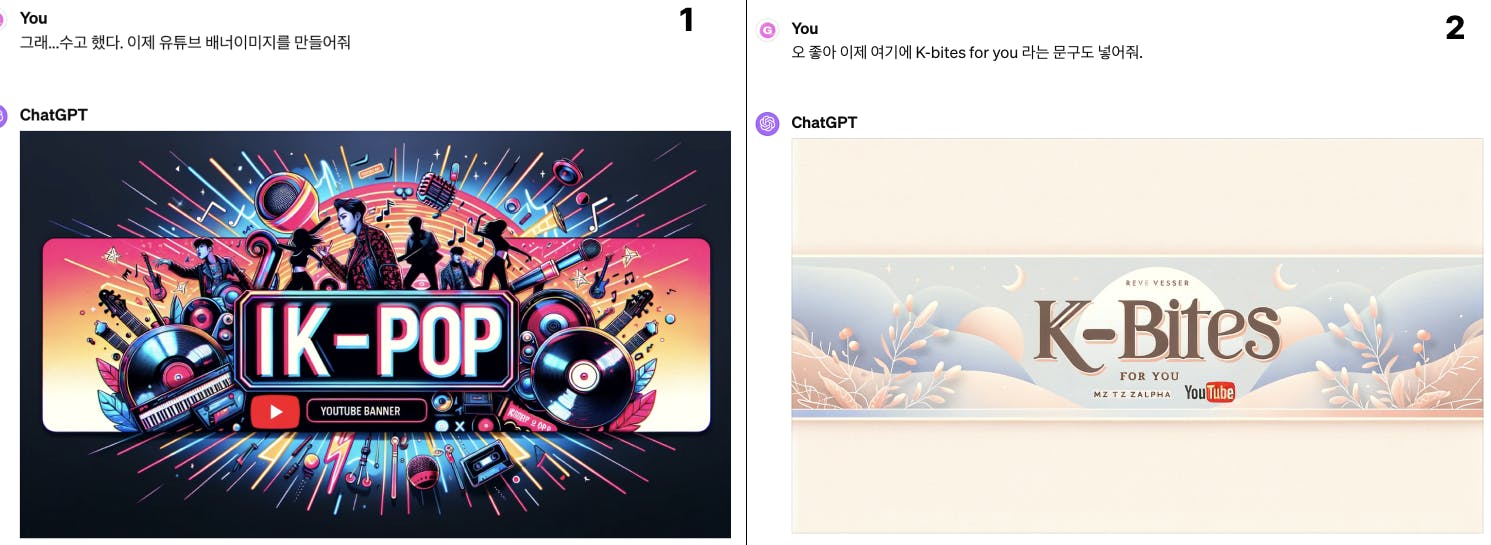Screen dimensions: 1491x545
Task: Click the K-bites for you request message
Action: tap(966, 53)
